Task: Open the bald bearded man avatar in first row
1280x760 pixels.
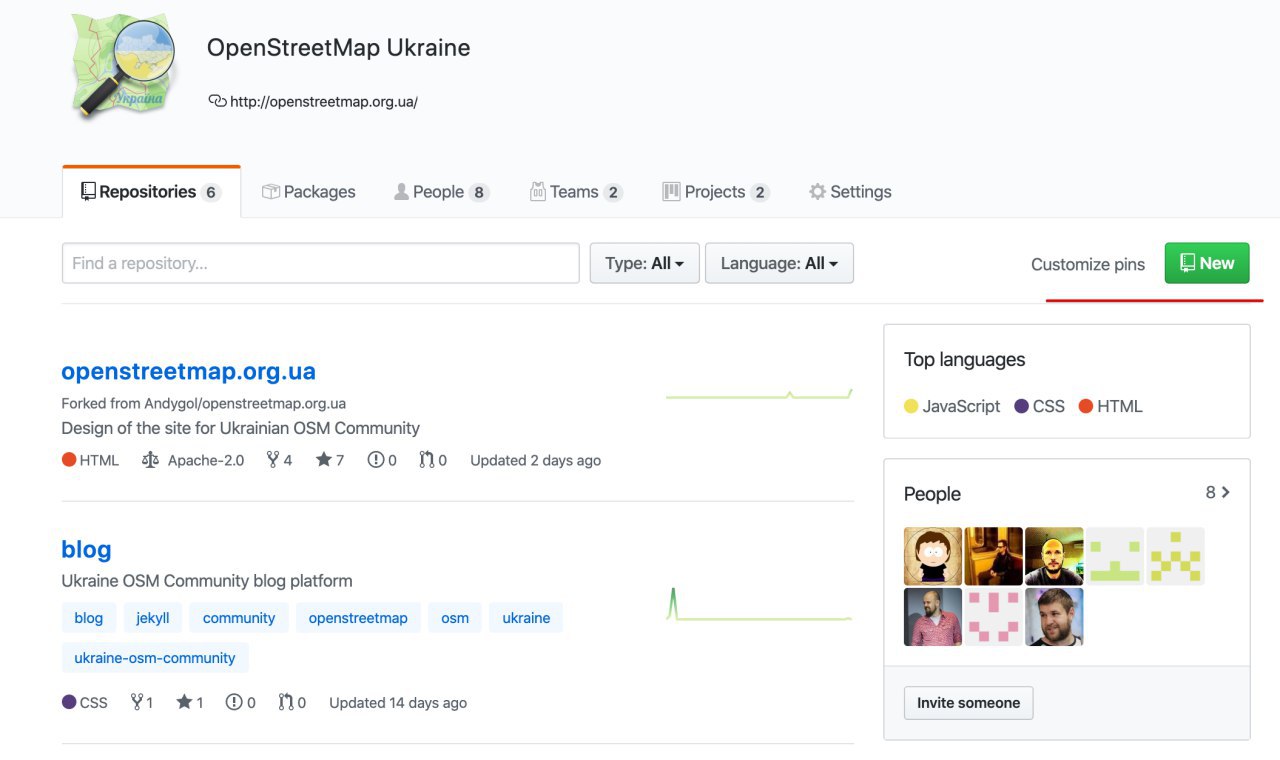Action: coord(1054,556)
